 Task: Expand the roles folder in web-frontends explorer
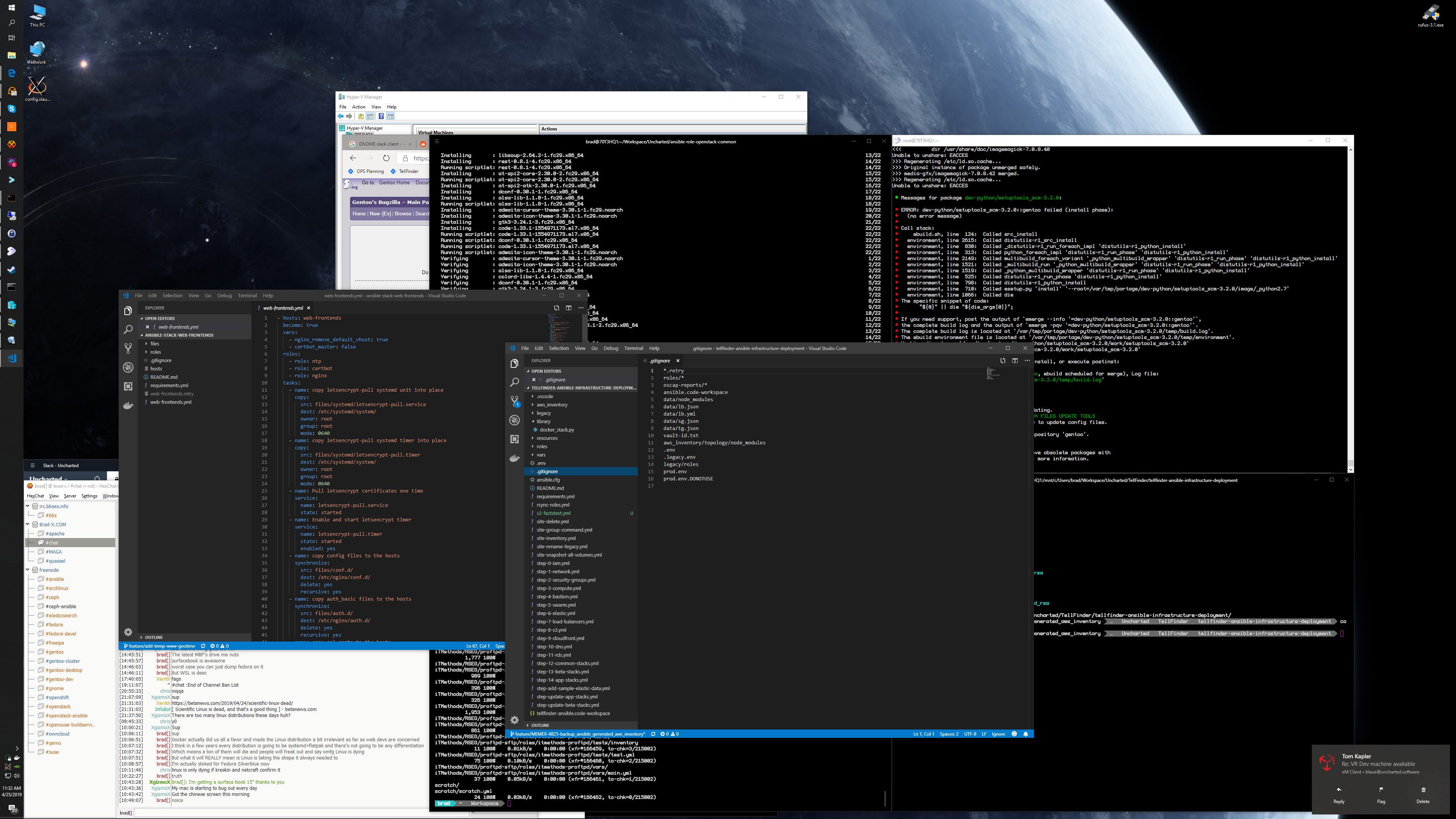[146, 352]
